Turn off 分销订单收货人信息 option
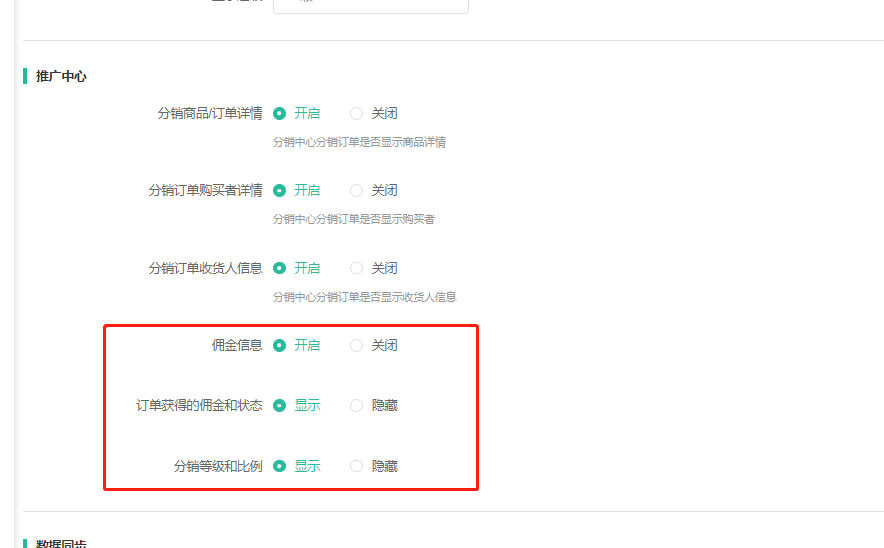Screen dimensions: 884x548 pos(357,268)
